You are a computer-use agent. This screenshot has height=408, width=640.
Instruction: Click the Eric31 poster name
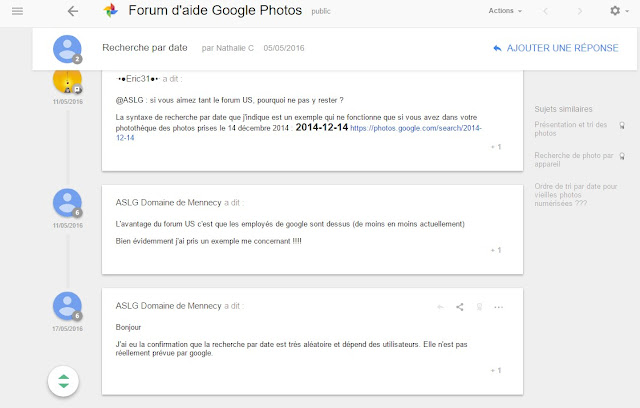click(138, 79)
